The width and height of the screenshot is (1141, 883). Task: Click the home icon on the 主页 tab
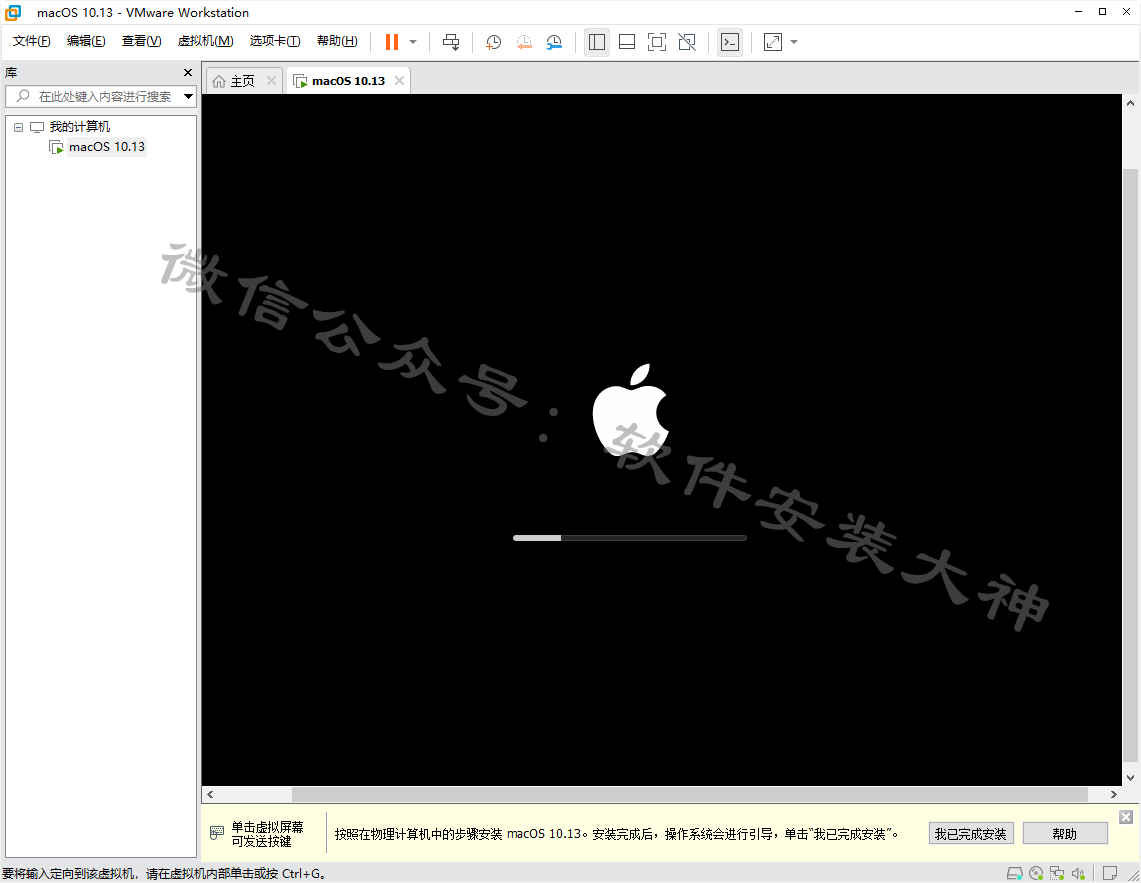(x=218, y=82)
